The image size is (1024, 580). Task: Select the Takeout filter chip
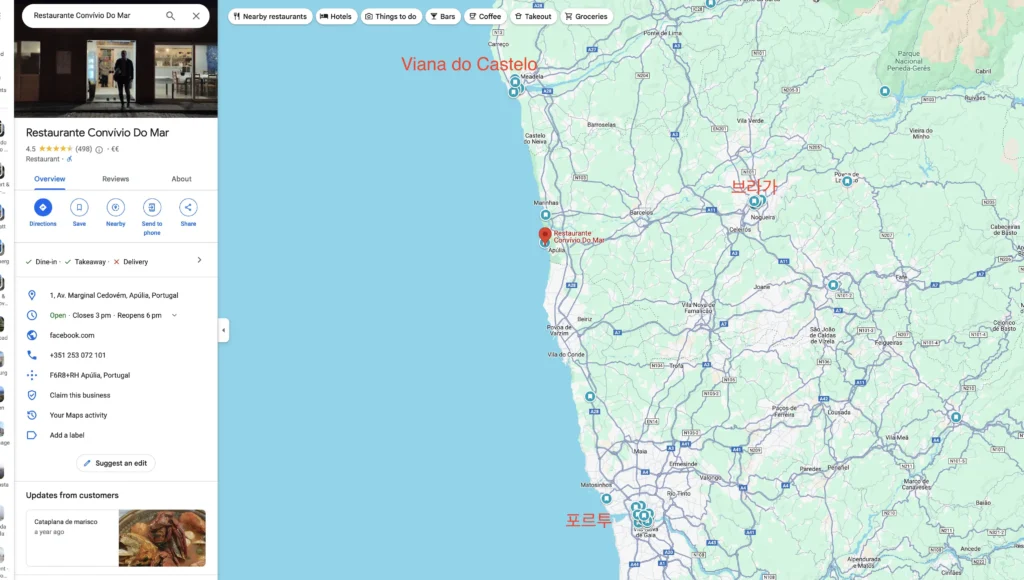[x=534, y=16]
